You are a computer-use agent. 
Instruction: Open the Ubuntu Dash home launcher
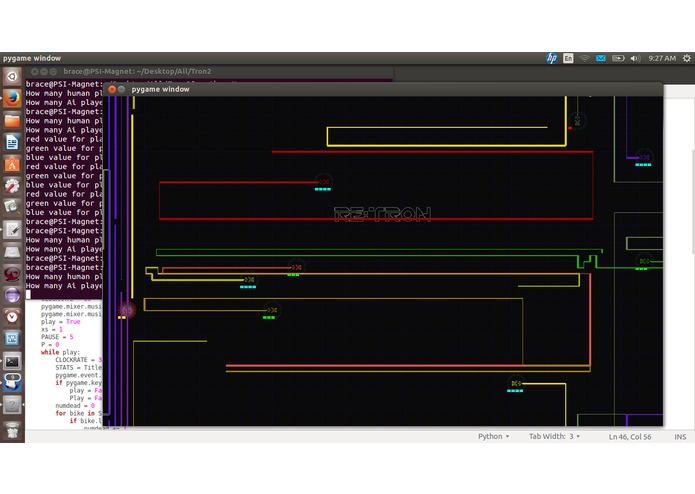(12, 77)
